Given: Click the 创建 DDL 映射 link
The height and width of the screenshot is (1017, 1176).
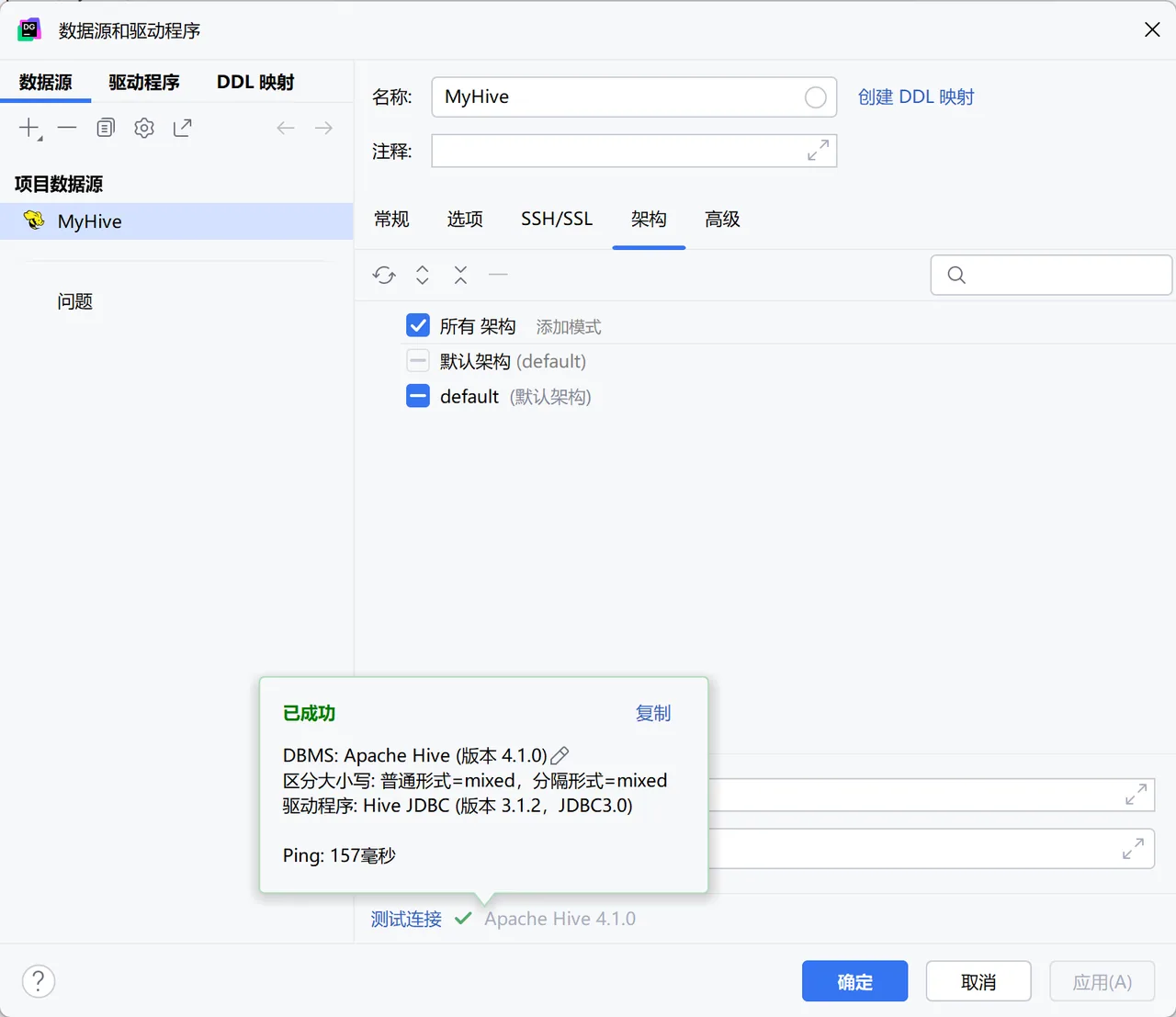Looking at the screenshot, I should tap(916, 97).
